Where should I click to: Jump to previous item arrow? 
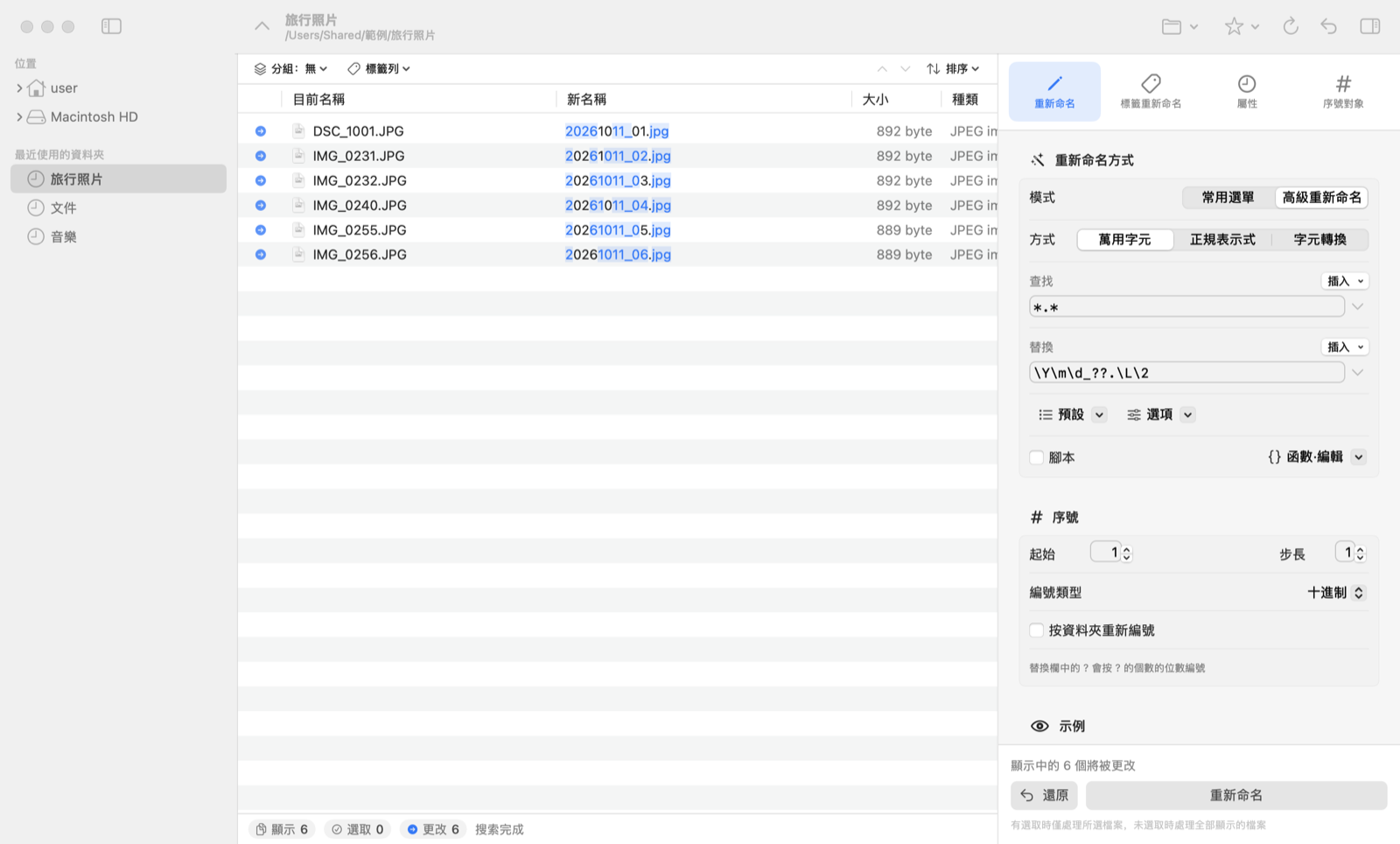pyautogui.click(x=882, y=68)
